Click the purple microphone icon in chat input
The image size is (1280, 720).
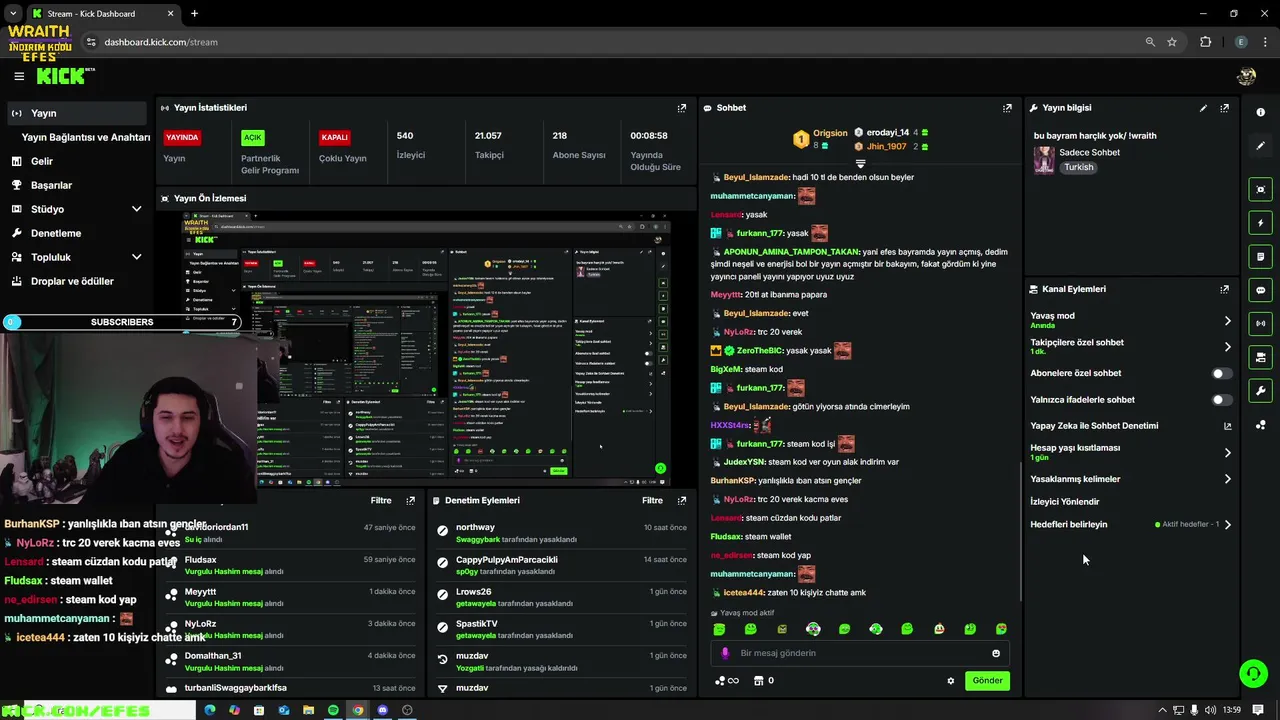click(x=726, y=653)
